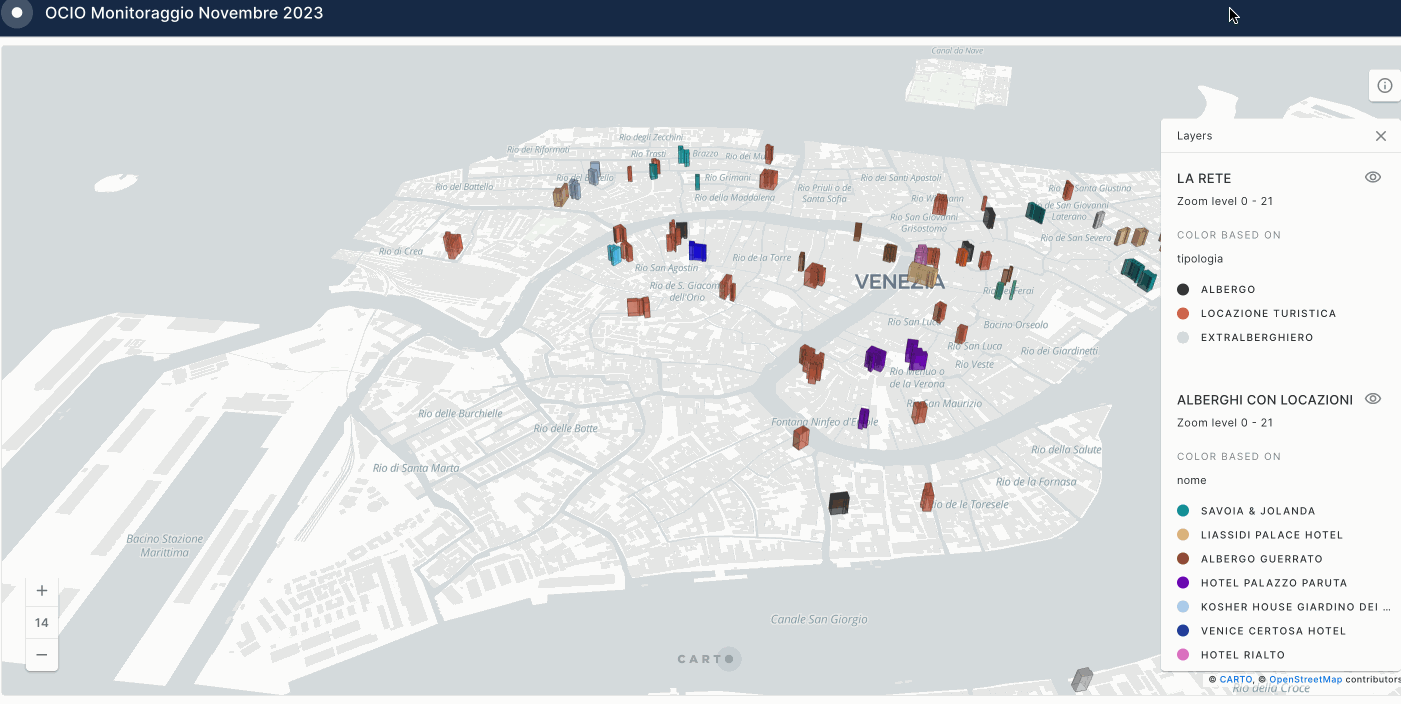
Task: Click the Fontana Ninfeo map label
Action: coord(825,422)
